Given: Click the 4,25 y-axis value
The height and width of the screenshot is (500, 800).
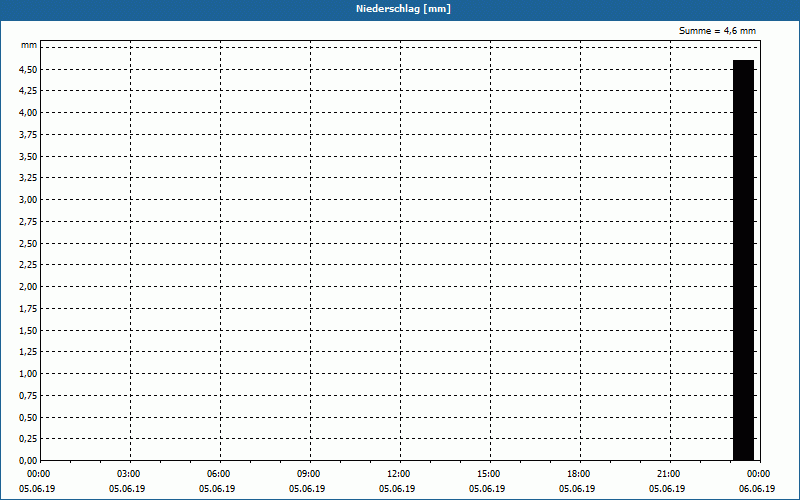Looking at the screenshot, I should tap(28, 91).
